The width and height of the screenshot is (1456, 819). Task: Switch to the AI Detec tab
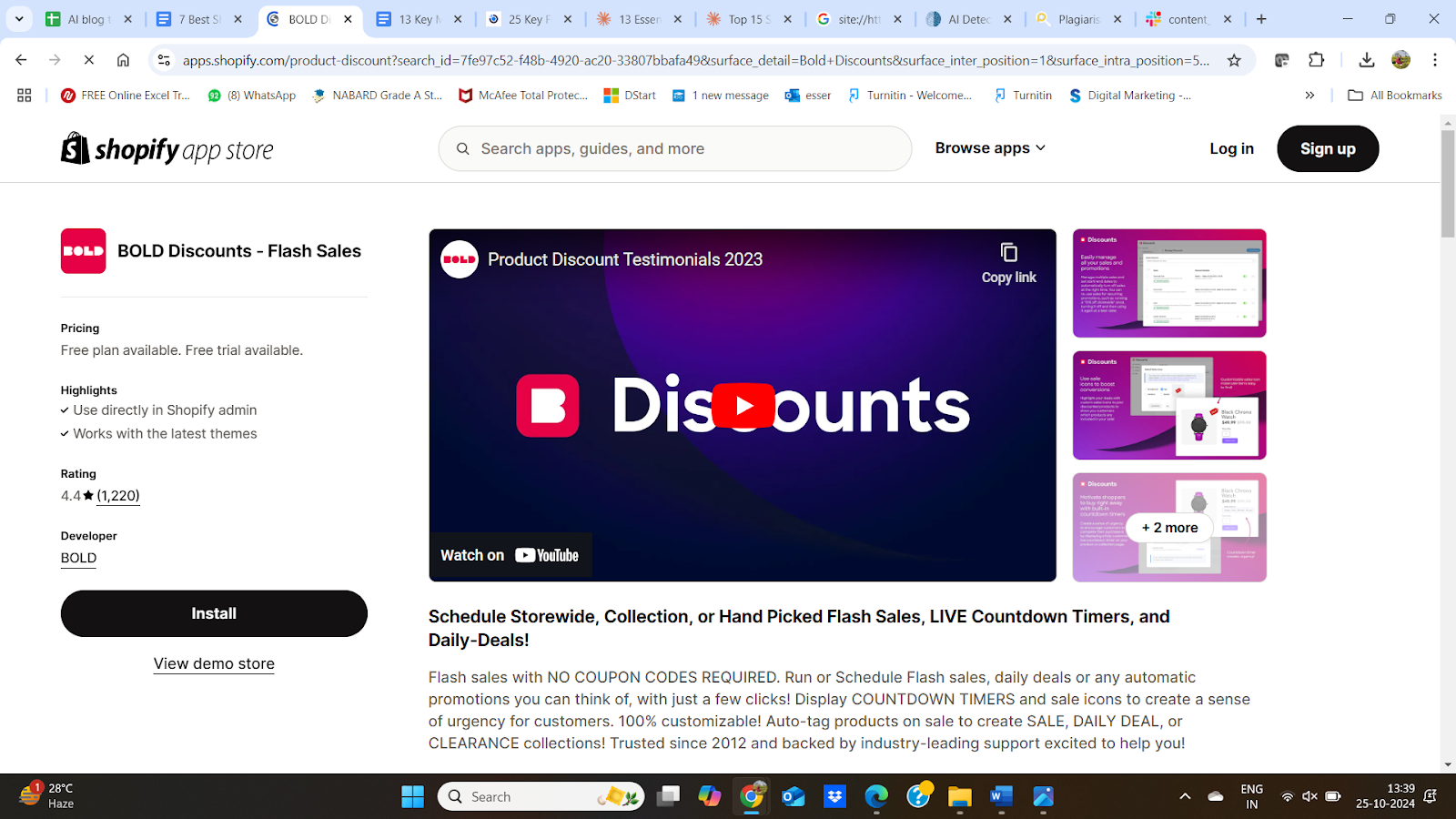click(969, 18)
